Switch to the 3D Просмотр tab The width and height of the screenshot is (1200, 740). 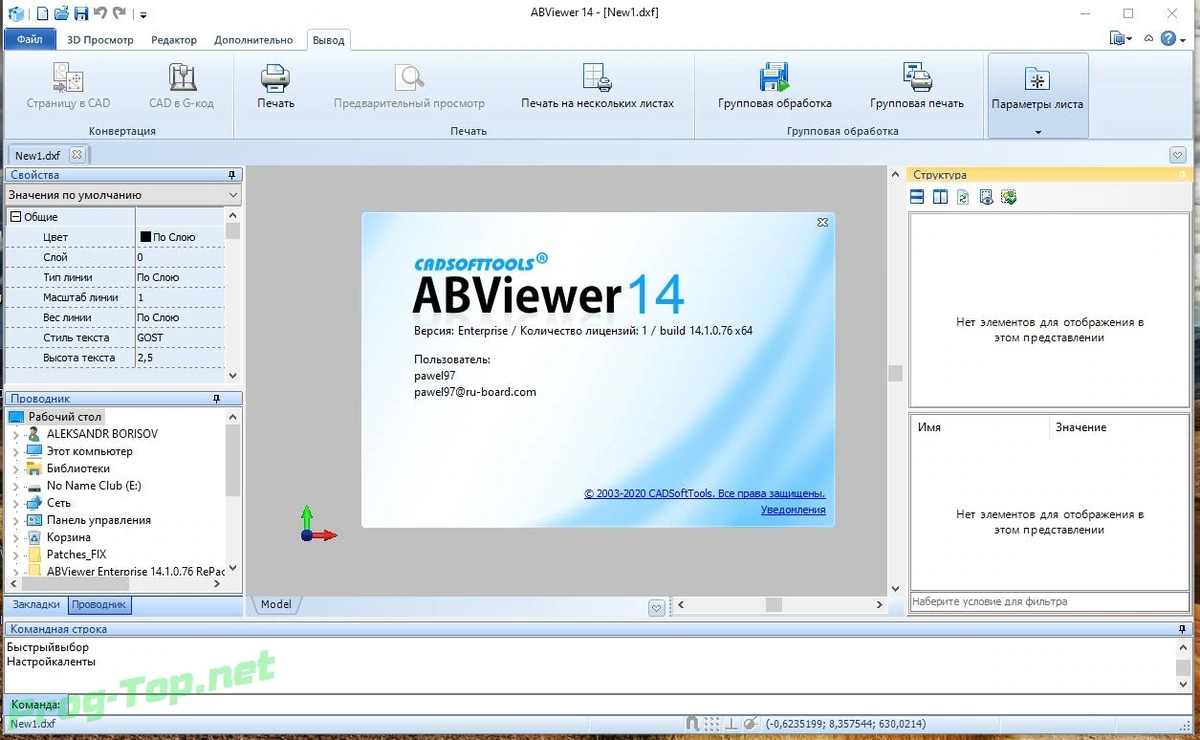point(100,40)
